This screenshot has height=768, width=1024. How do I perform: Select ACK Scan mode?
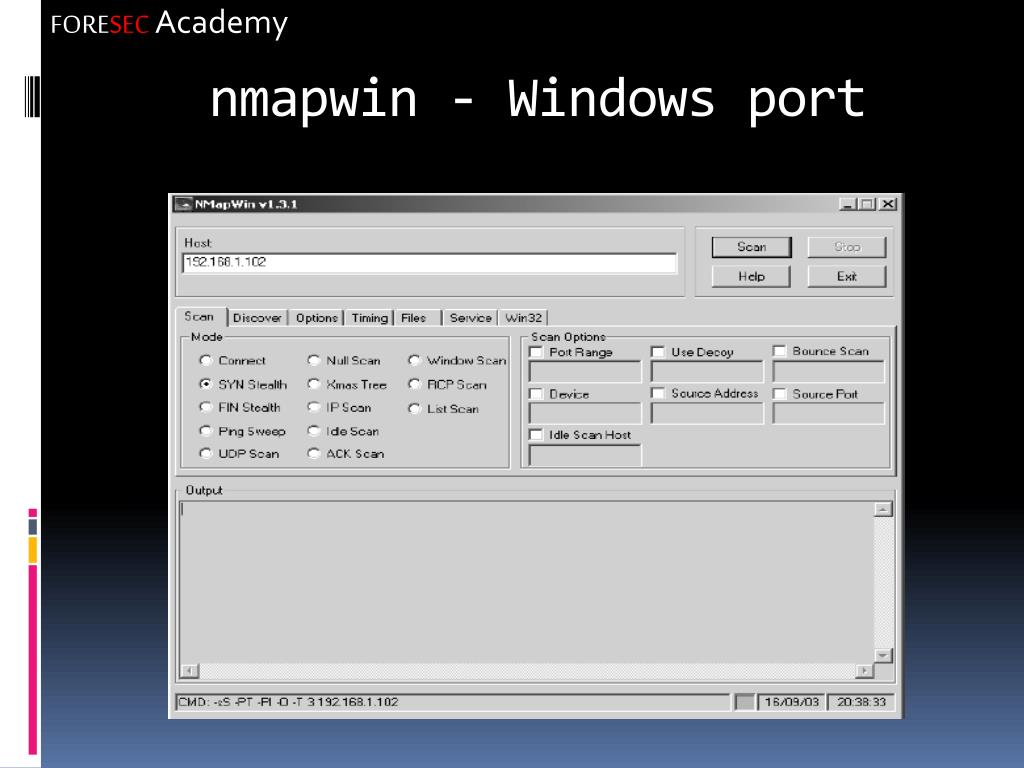(x=314, y=453)
